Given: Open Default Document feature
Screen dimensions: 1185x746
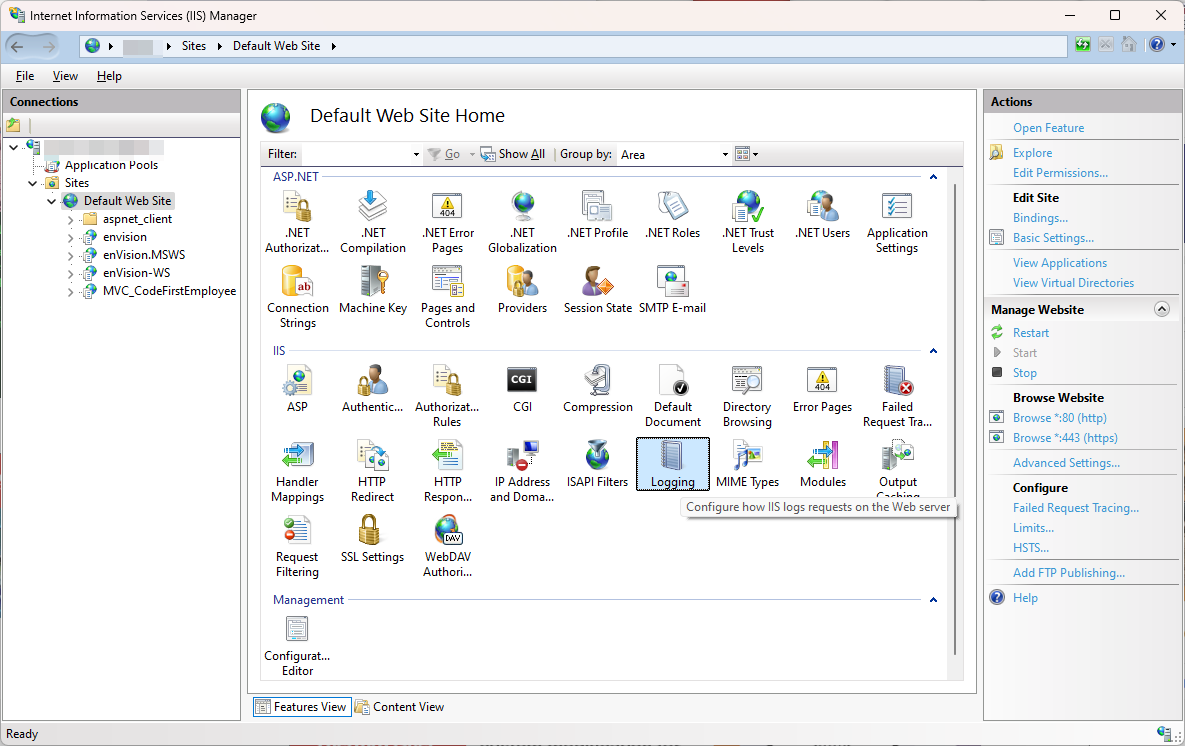Looking at the screenshot, I should 672,396.
